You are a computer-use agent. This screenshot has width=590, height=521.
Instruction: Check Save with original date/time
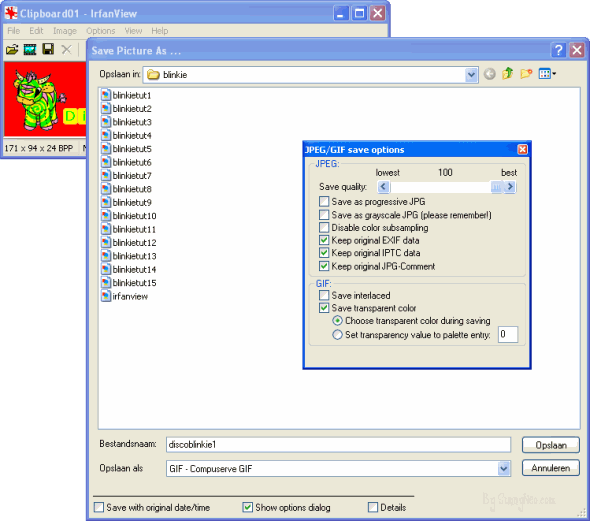pos(99,507)
